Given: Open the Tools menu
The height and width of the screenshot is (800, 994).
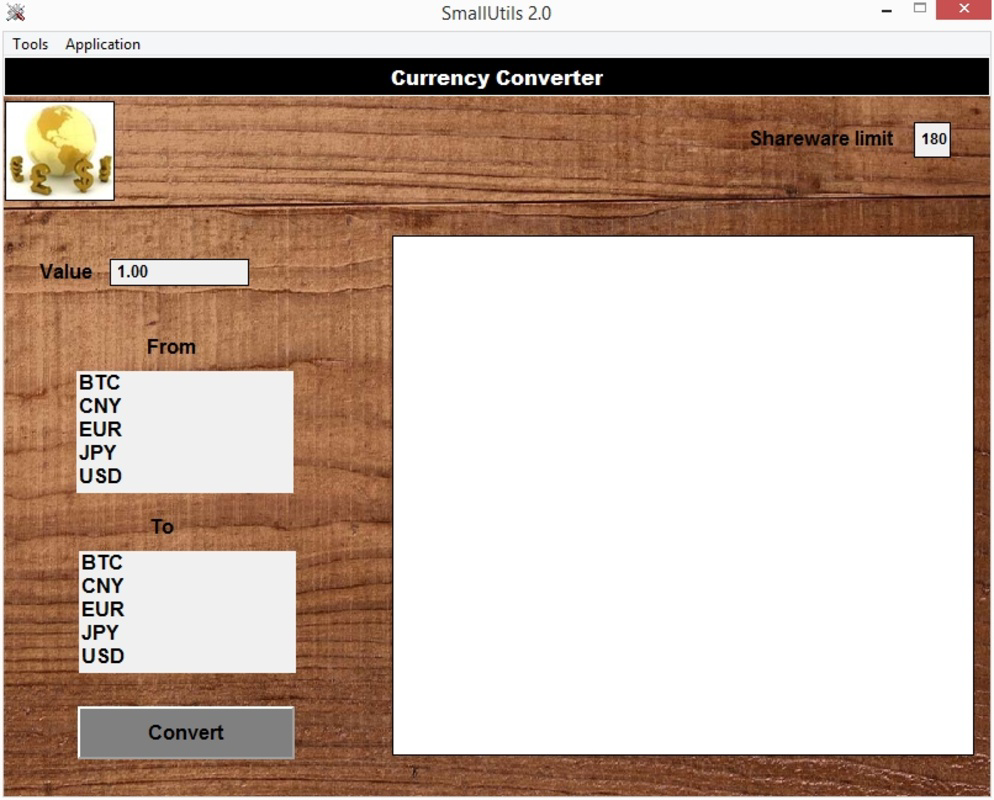Looking at the screenshot, I should 30,44.
